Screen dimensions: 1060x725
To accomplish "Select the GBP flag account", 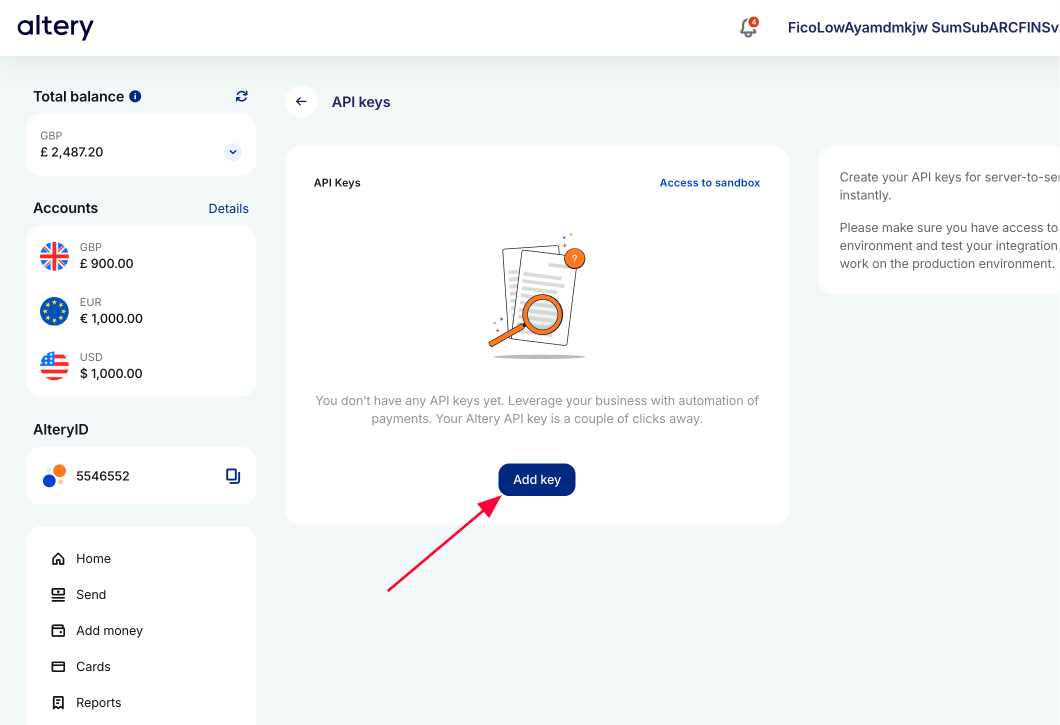I will (x=54, y=256).
